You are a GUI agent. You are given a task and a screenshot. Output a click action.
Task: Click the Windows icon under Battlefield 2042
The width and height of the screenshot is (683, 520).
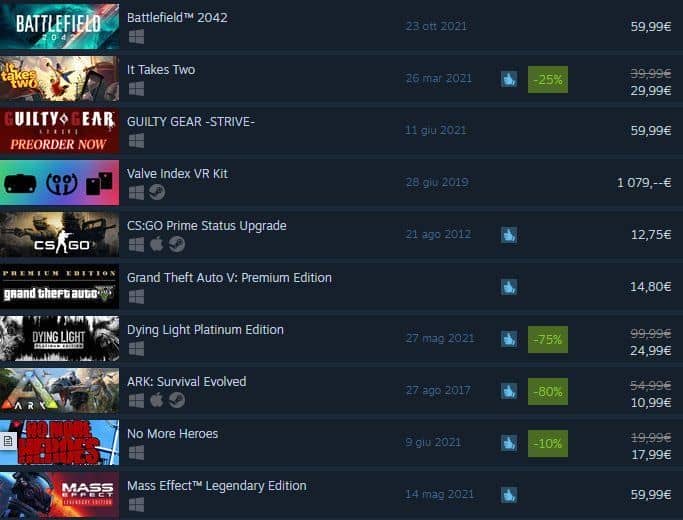tap(136, 37)
